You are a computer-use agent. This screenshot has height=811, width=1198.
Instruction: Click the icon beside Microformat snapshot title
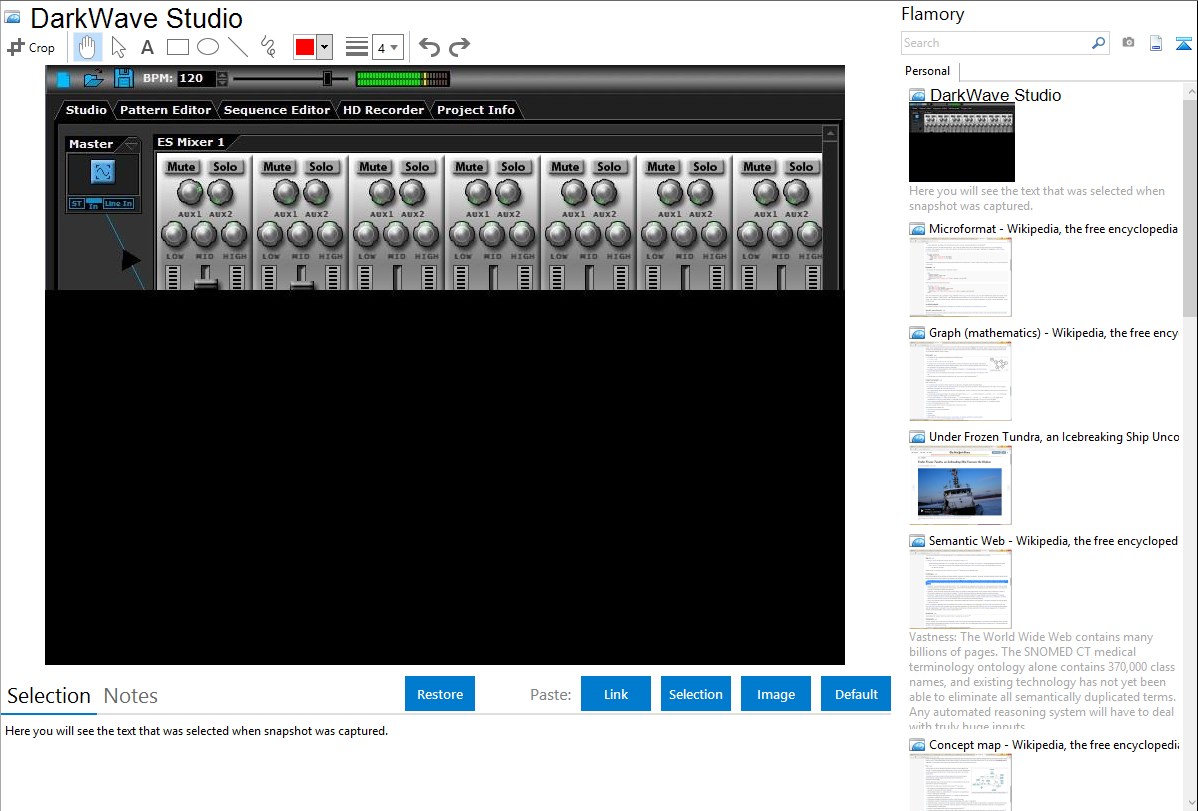pyautogui.click(x=917, y=229)
